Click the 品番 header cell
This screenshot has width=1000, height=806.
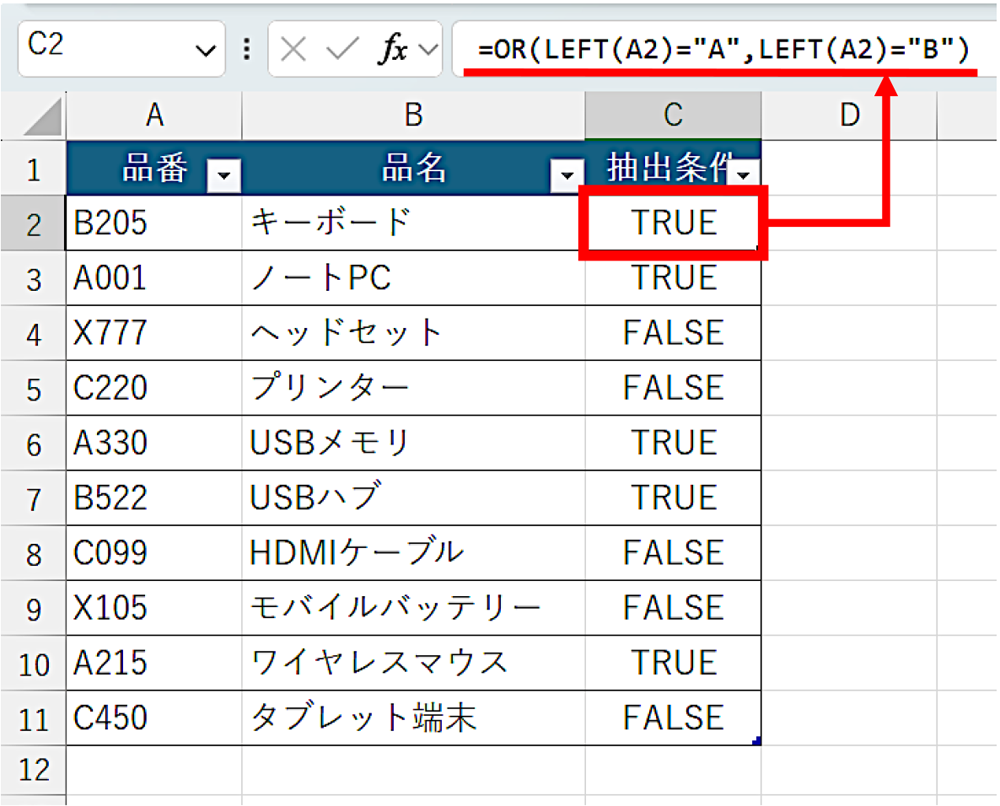click(x=154, y=168)
